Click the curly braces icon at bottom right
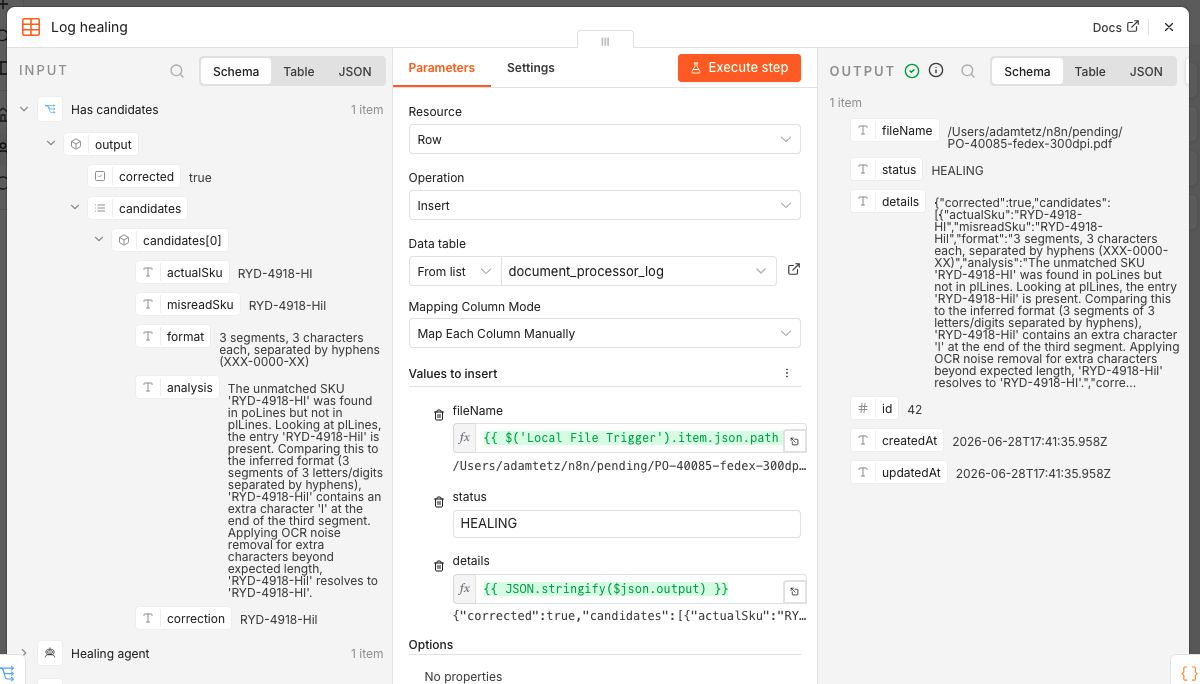This screenshot has height=684, width=1200. click(x=1188, y=672)
